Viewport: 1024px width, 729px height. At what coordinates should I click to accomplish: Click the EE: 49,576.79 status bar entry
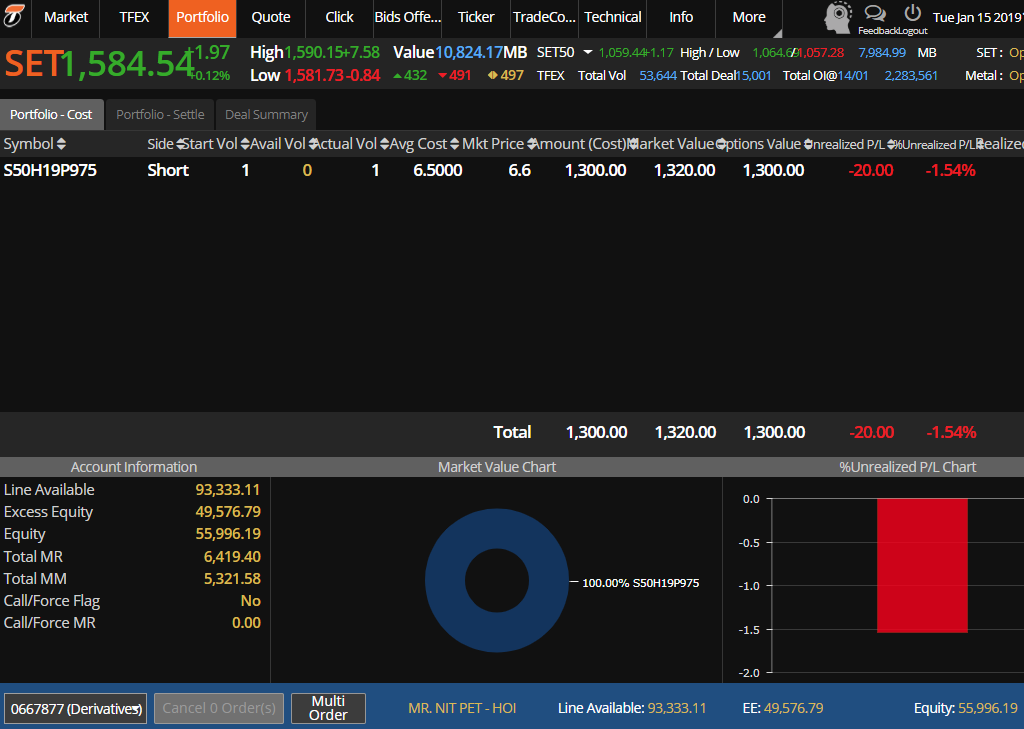[x=782, y=708]
